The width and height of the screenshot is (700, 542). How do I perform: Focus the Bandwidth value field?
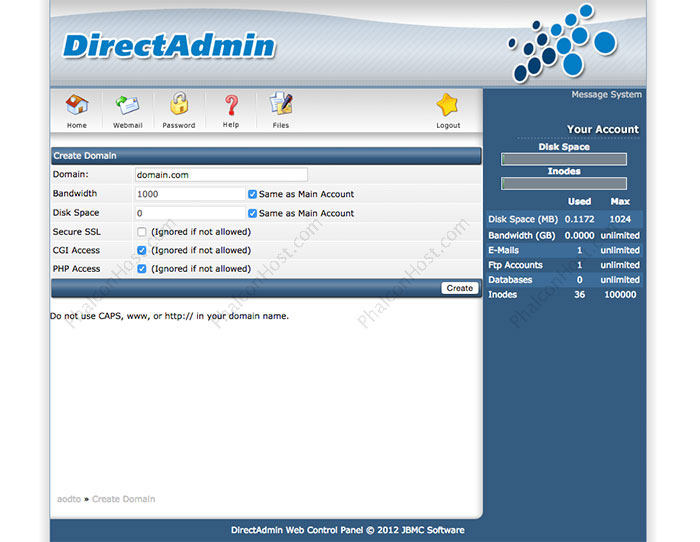point(190,194)
